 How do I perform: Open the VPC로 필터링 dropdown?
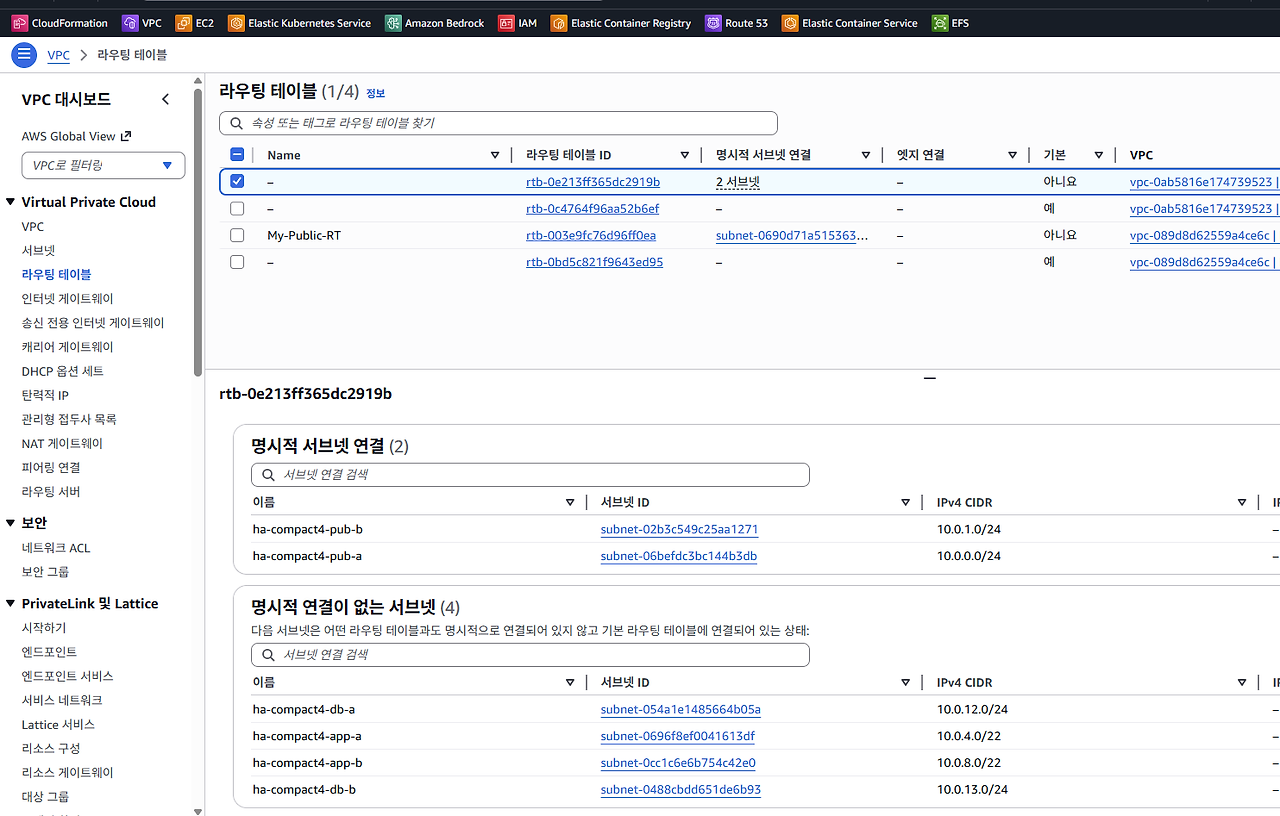[103, 165]
